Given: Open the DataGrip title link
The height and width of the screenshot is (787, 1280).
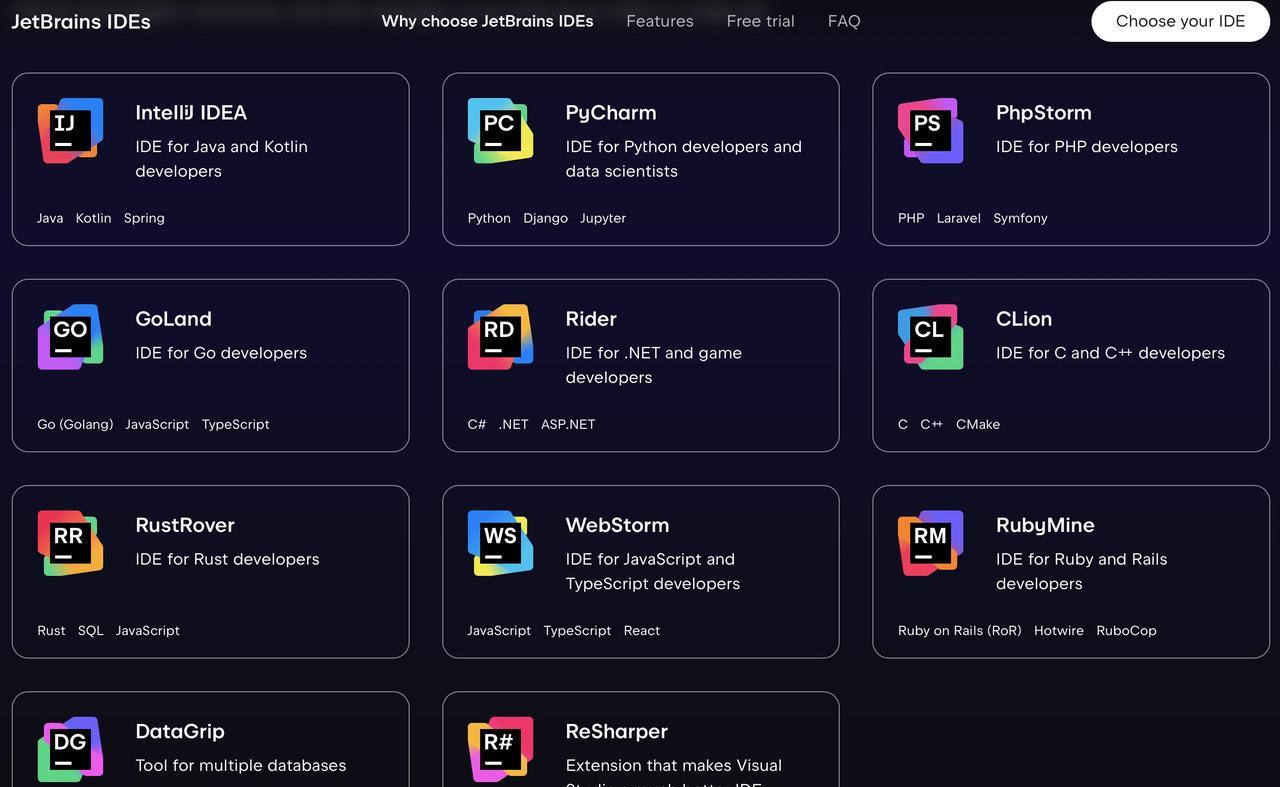Looking at the screenshot, I should [x=180, y=731].
